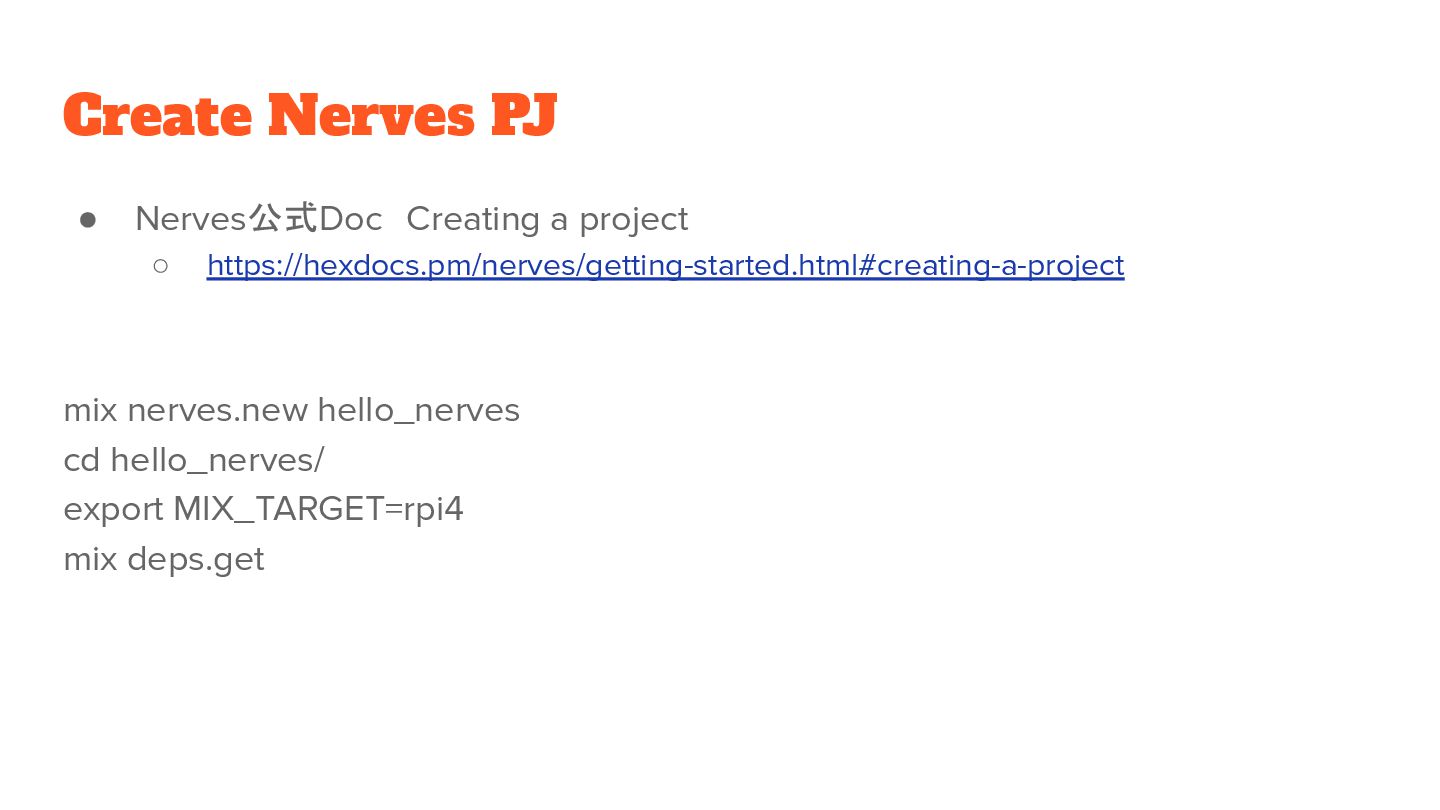Viewport: 1440px width, 810px height.
Task: Click 'PJ' in the orange heading
Action: (523, 115)
